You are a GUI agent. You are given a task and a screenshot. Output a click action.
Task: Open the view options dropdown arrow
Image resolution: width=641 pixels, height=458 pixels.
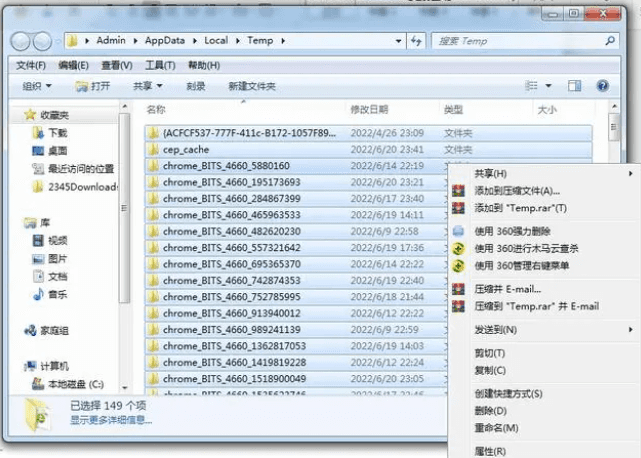548,86
